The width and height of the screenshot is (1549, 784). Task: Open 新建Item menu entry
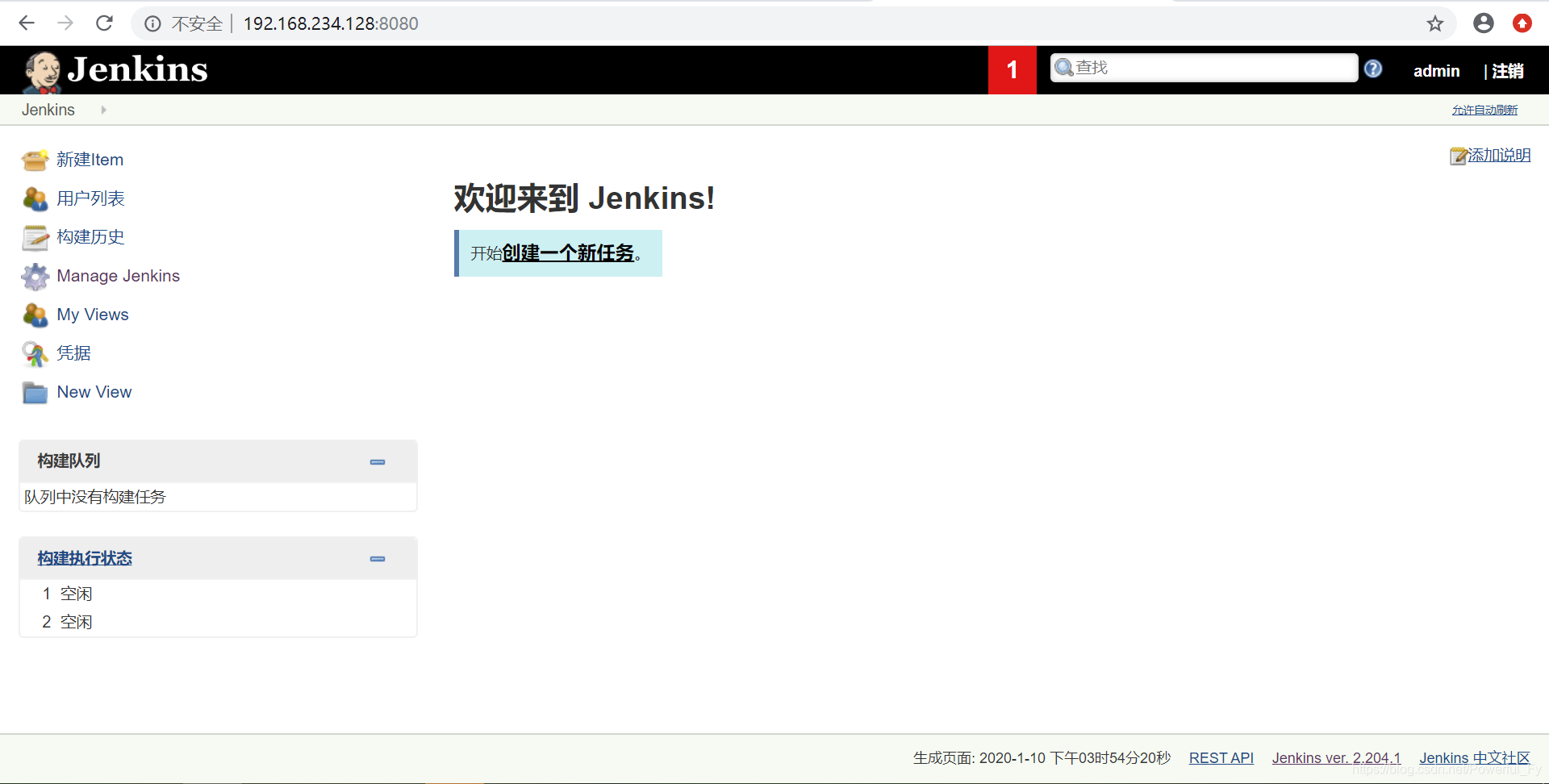90,160
